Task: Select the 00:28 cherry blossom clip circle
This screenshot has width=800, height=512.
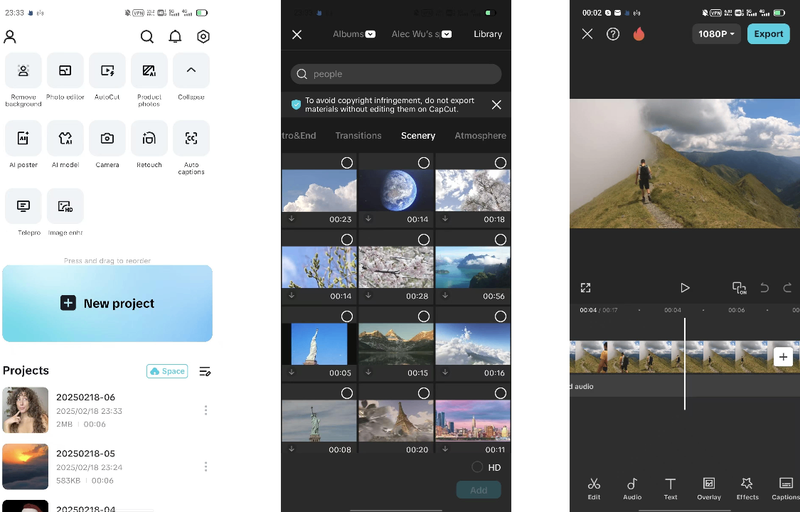Action: tap(423, 240)
